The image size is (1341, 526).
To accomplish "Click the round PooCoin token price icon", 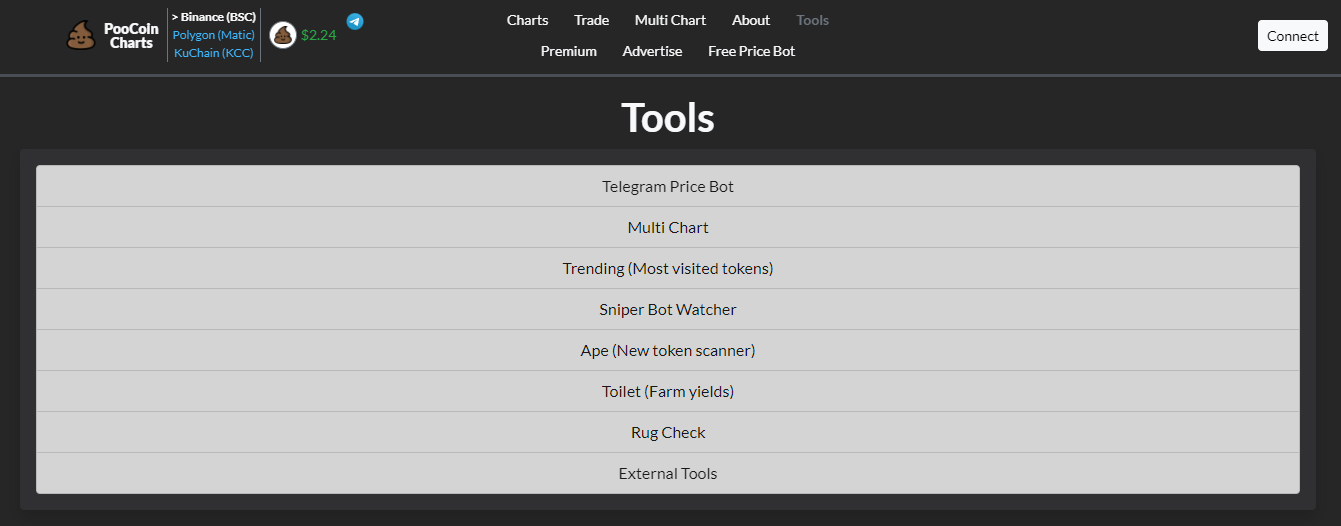I will (283, 35).
